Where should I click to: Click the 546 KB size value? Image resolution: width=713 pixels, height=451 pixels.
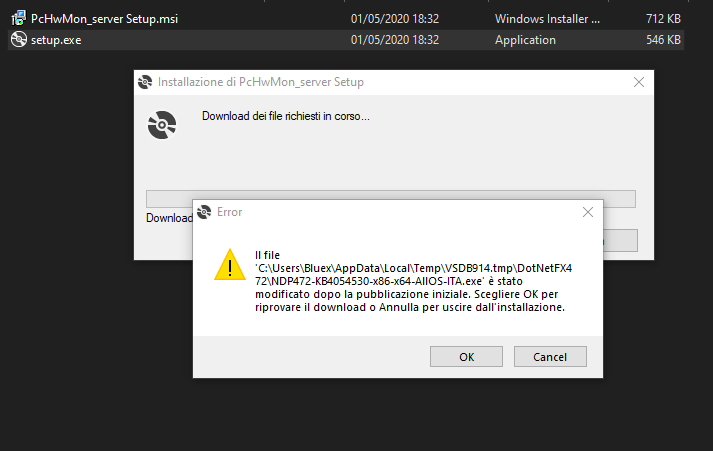663,40
